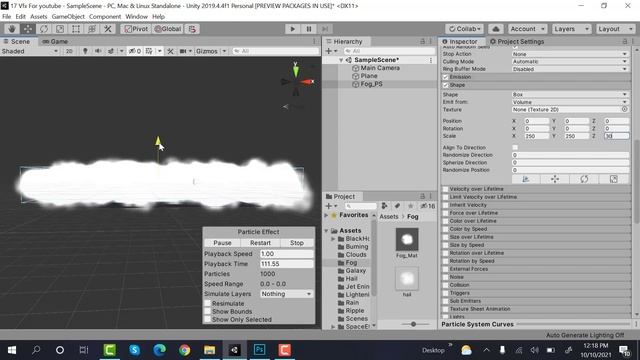The width and height of the screenshot is (640, 360).
Task: Click the shape gizmo move tool button
Action: coord(555,179)
